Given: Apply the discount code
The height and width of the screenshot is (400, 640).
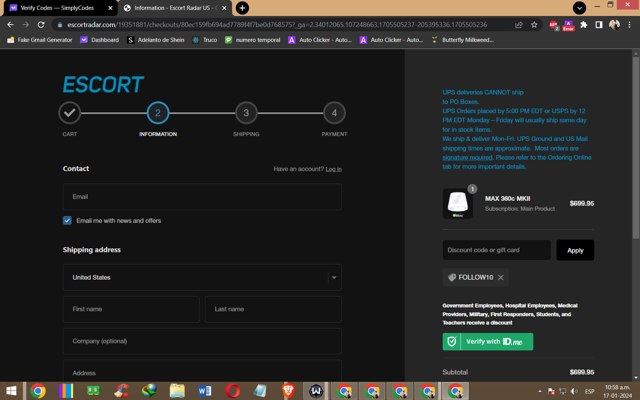Looking at the screenshot, I should tap(575, 250).
